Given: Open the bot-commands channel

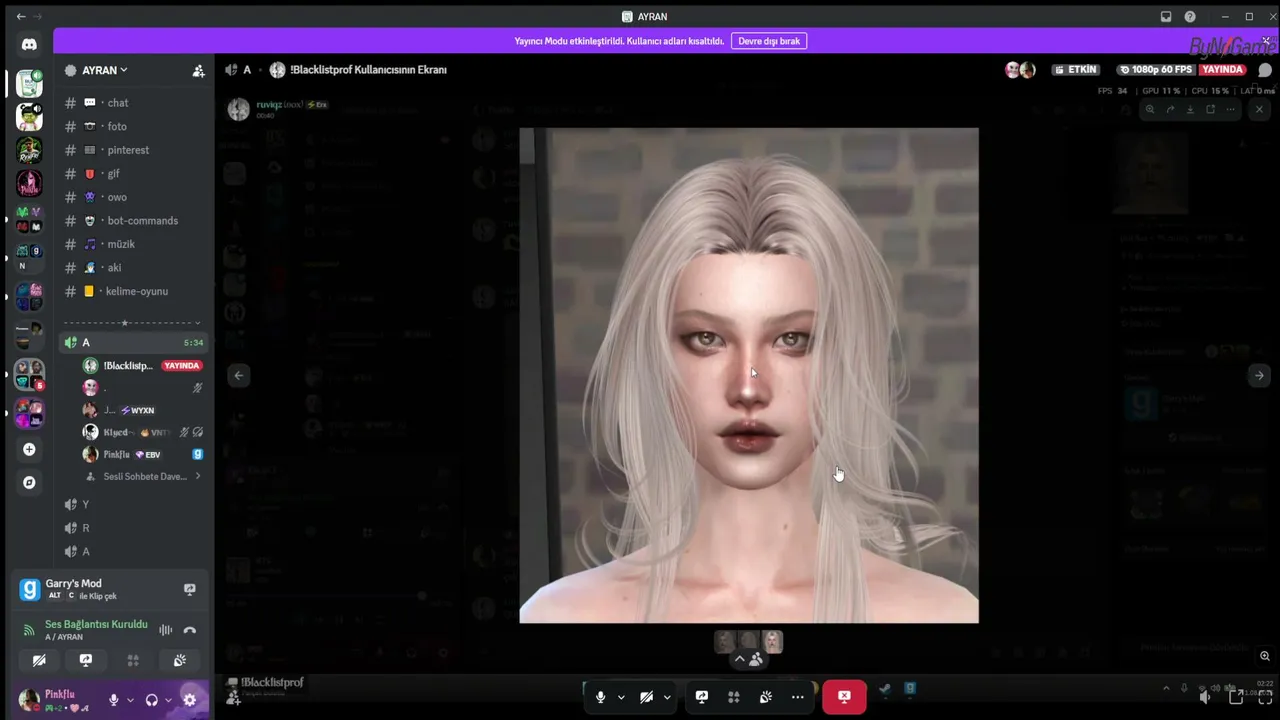Looking at the screenshot, I should (x=133, y=221).
